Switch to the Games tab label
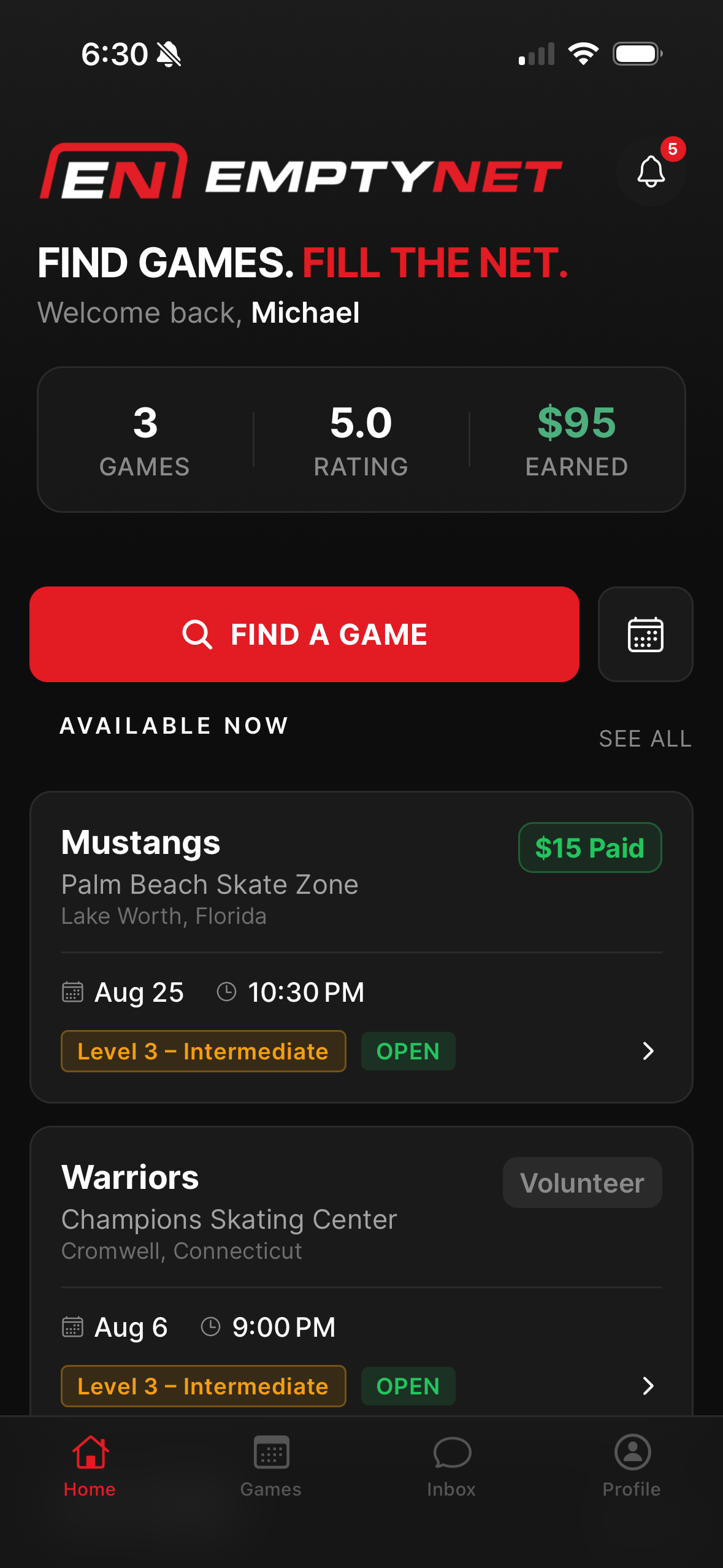This screenshot has width=723, height=1568. pos(271,1489)
